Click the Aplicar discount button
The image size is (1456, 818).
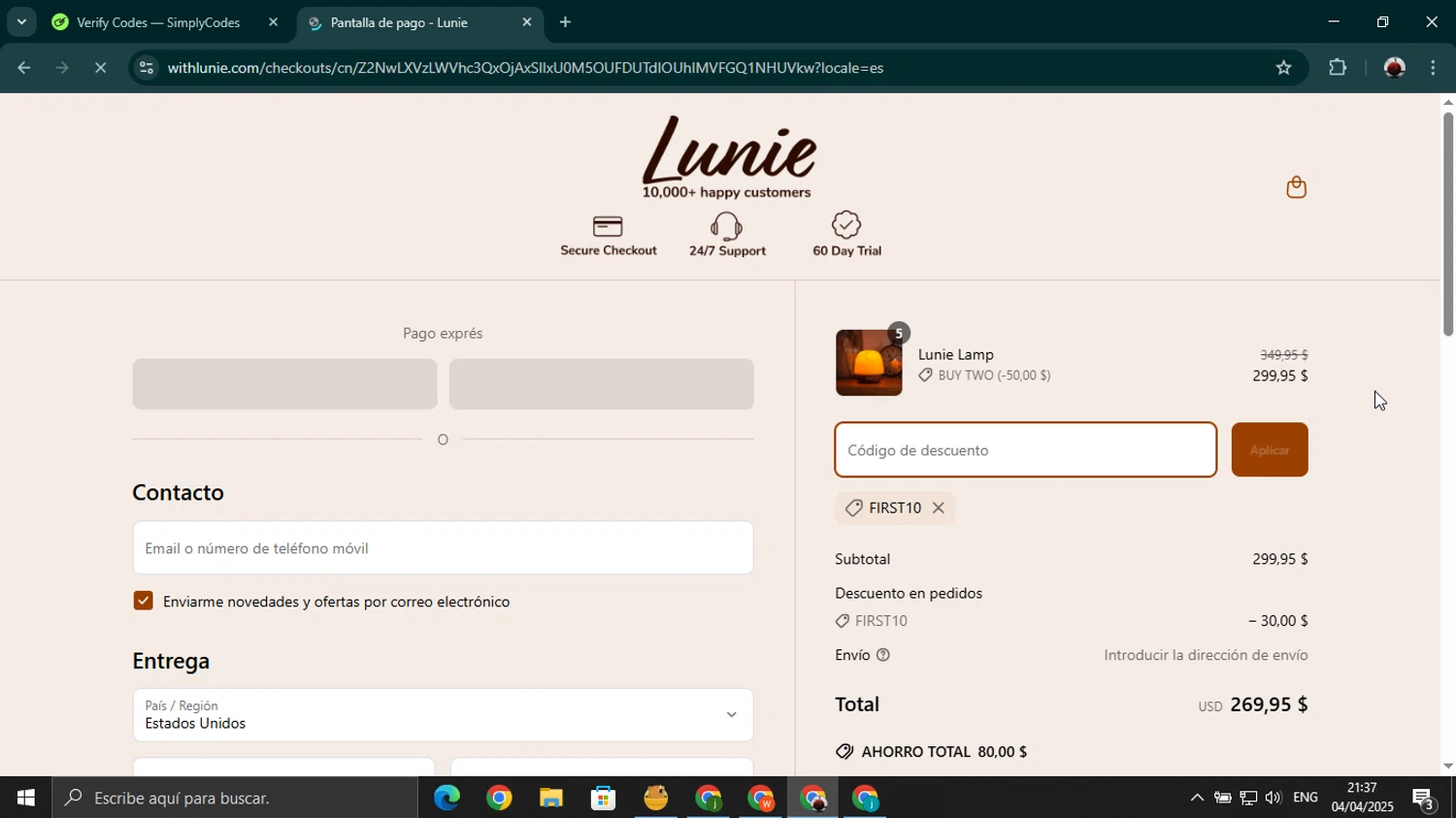pyautogui.click(x=1269, y=450)
